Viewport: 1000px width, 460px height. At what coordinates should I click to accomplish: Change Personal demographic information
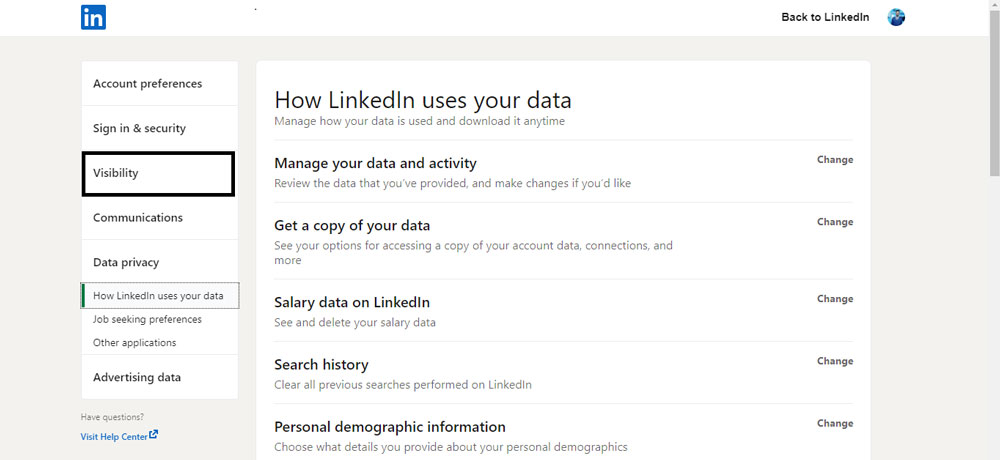tap(835, 423)
